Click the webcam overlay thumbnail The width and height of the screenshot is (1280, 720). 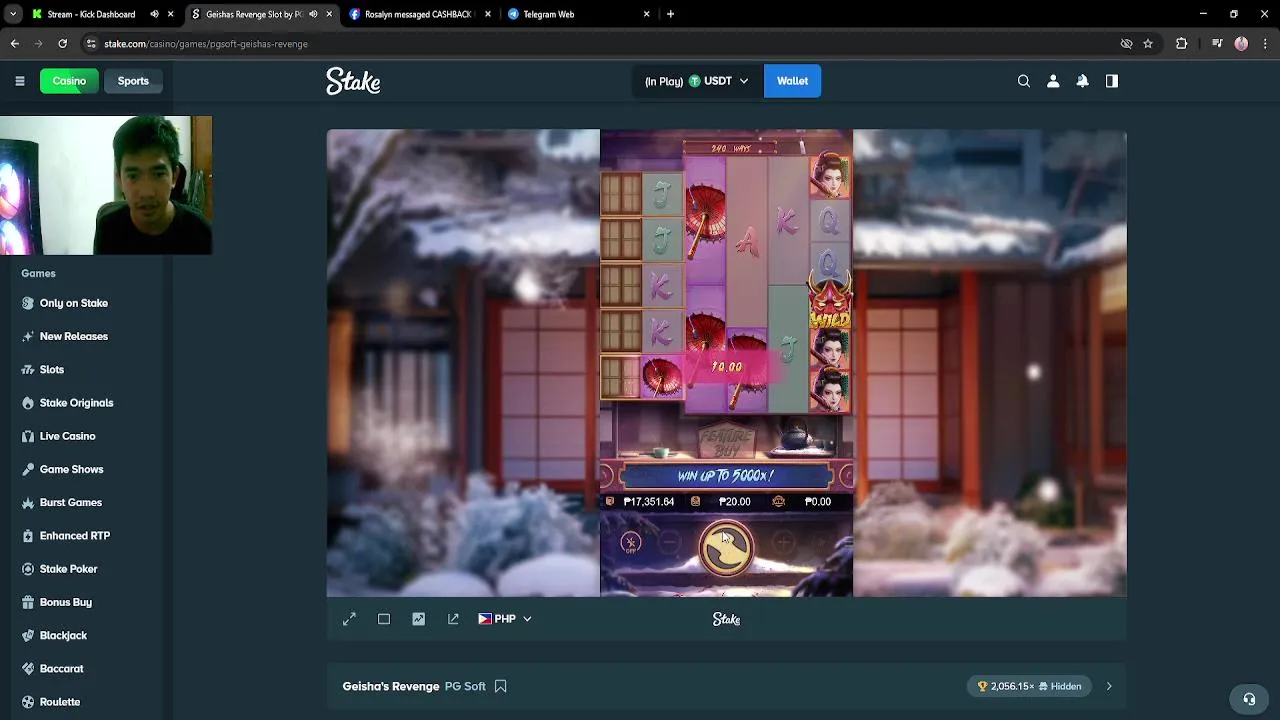coord(106,185)
